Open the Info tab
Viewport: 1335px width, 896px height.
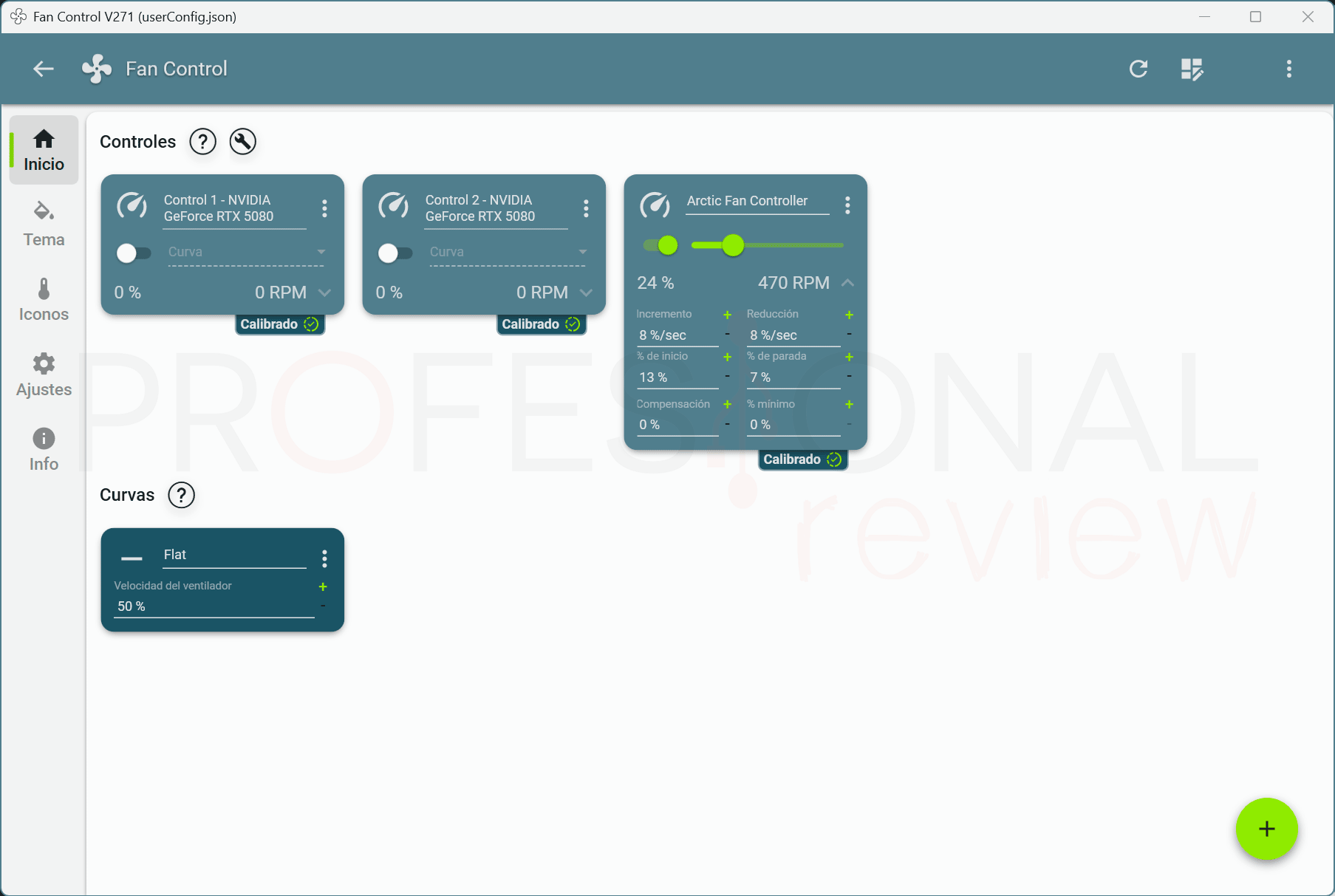pos(44,450)
